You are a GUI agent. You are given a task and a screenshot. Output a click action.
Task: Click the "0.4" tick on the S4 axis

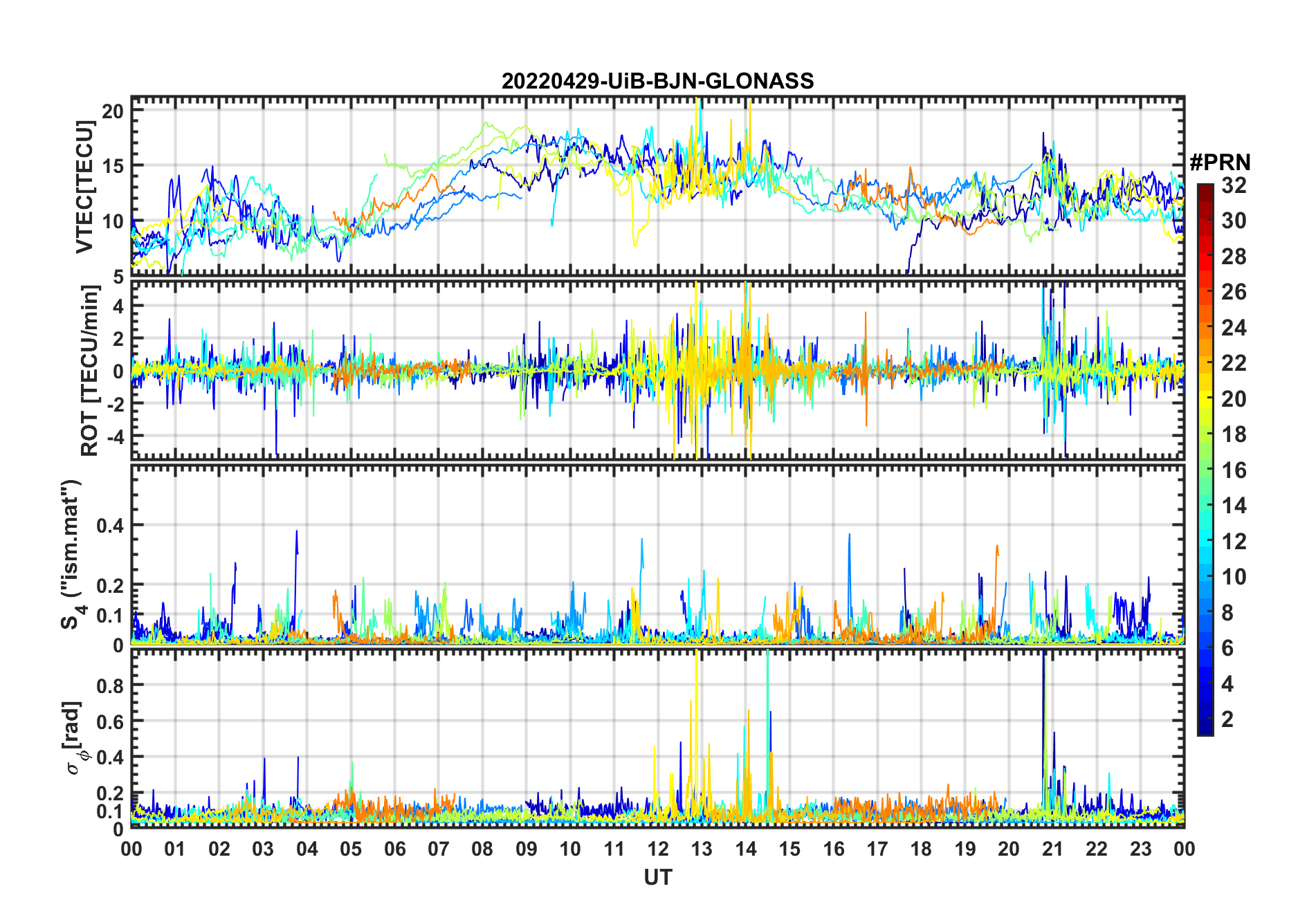point(110,526)
